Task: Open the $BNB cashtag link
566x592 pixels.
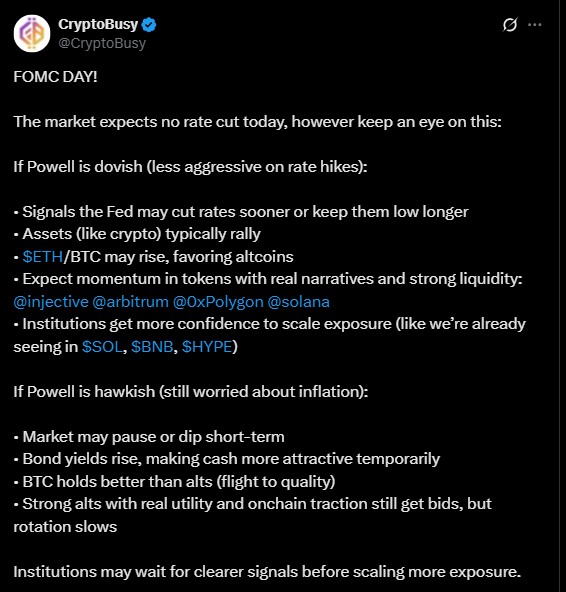Action: [153, 347]
